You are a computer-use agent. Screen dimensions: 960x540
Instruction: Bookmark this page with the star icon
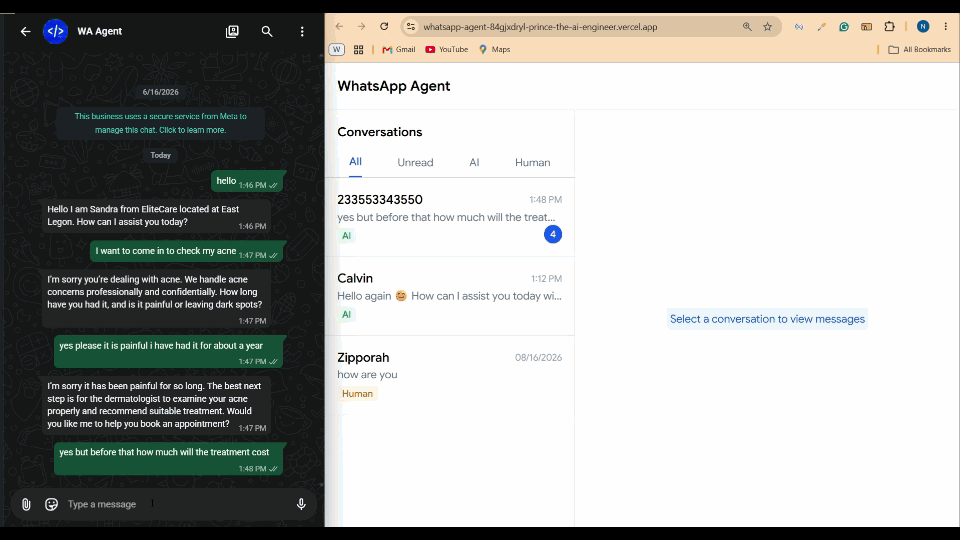coord(767,26)
